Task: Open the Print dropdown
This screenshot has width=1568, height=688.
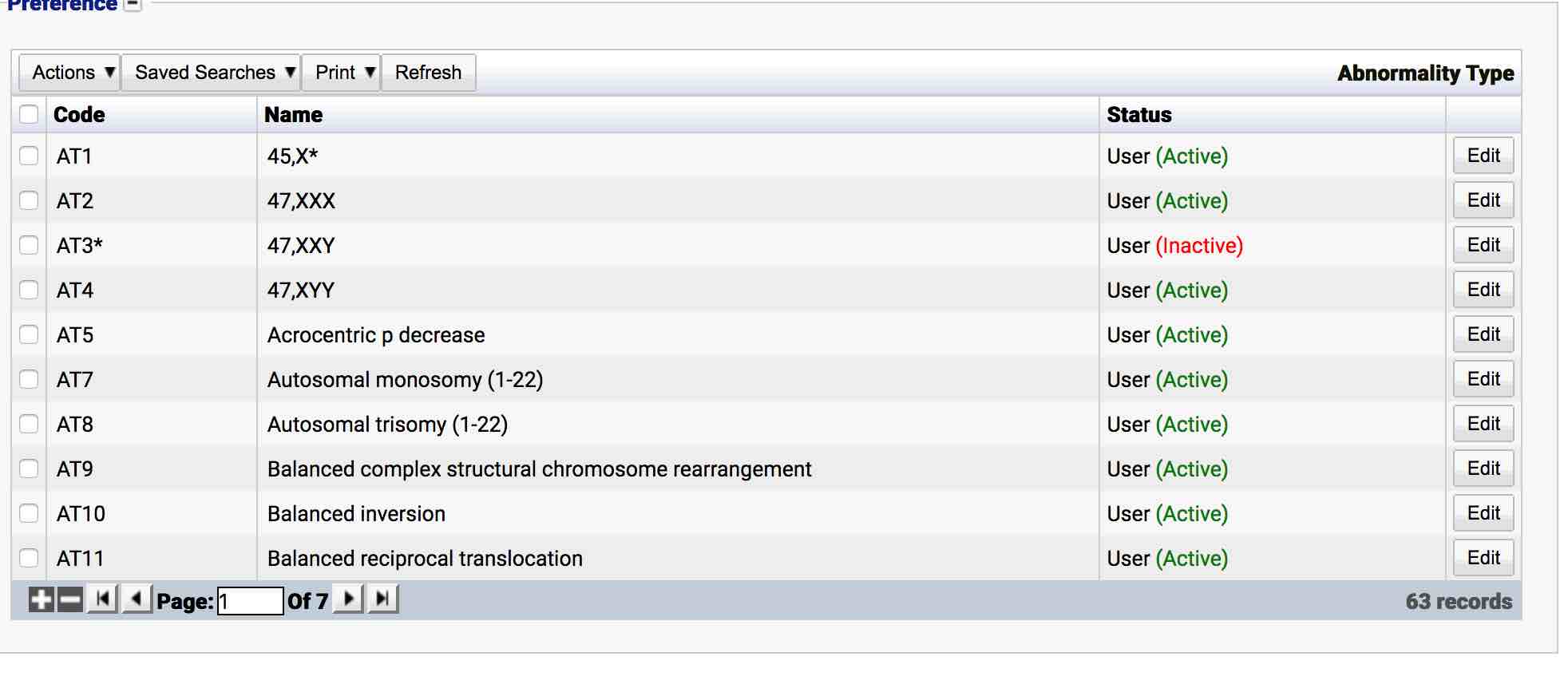Action: (341, 72)
